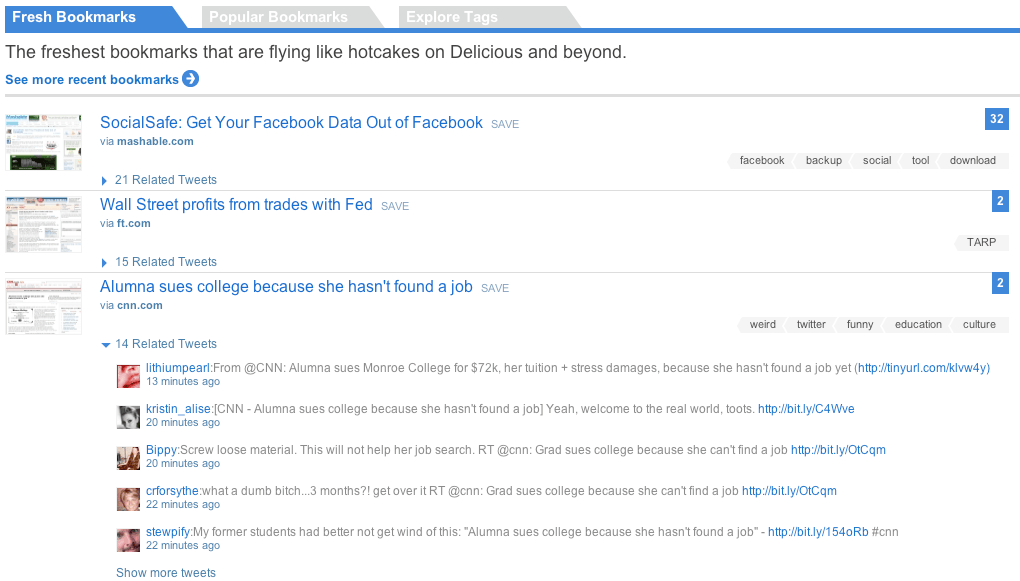Open Wall Street profits from trades article
1020x581 pixels.
[236, 204]
